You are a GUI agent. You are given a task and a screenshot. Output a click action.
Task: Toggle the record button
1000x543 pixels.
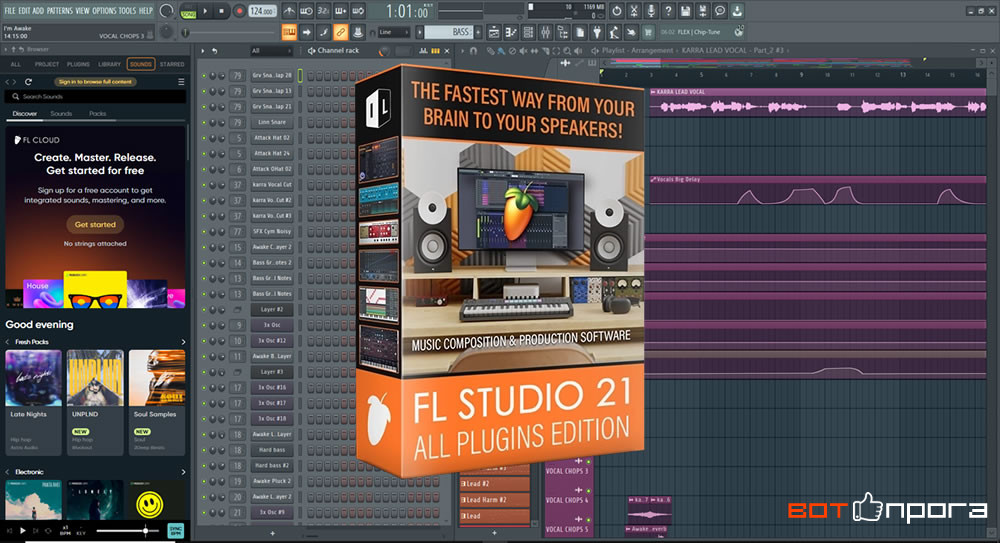[x=240, y=11]
